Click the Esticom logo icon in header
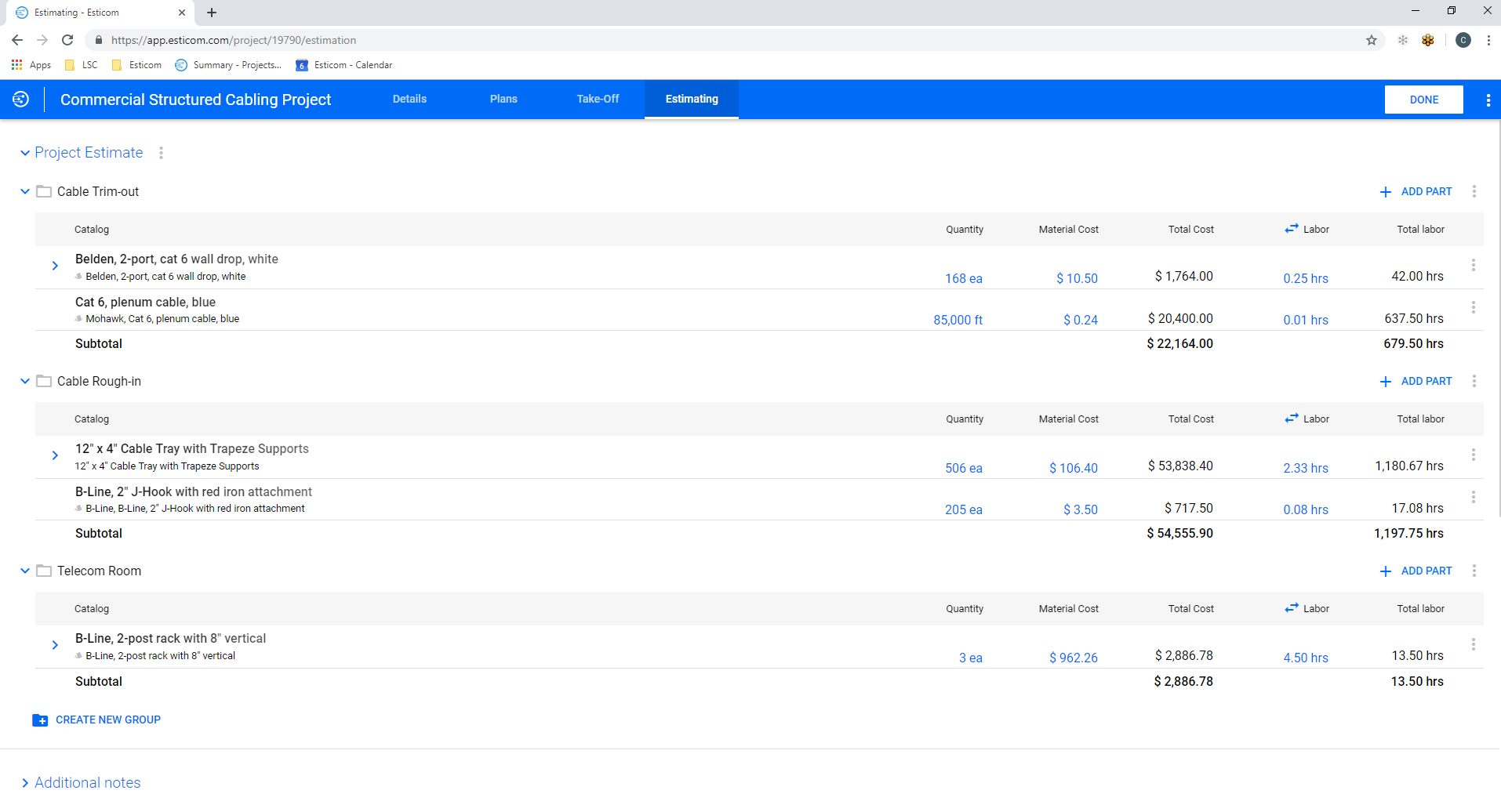The image size is (1501, 812). (21, 100)
